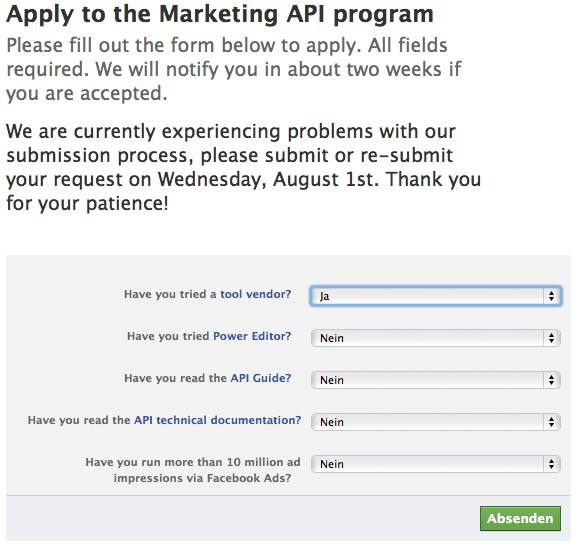Screen dimensions: 578x547
Task: Click the 'Apply to the Marketing API program' heading
Action: [220, 15]
